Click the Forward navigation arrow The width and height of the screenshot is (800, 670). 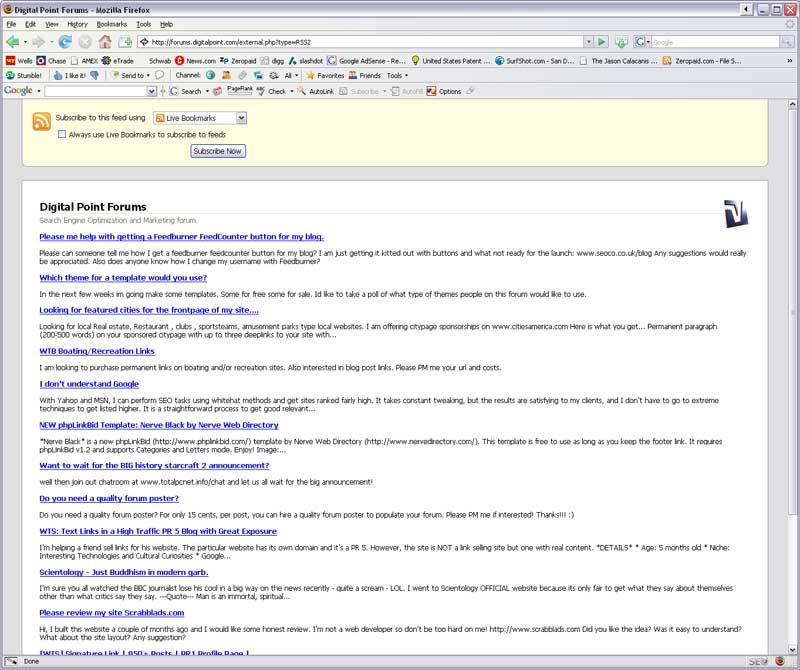click(x=38, y=42)
